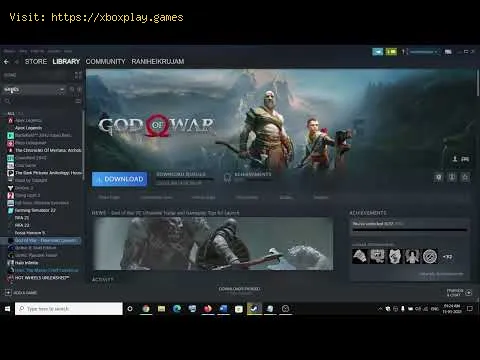Select Farming Simulator 22 in list
480x360 pixels.
point(35,210)
